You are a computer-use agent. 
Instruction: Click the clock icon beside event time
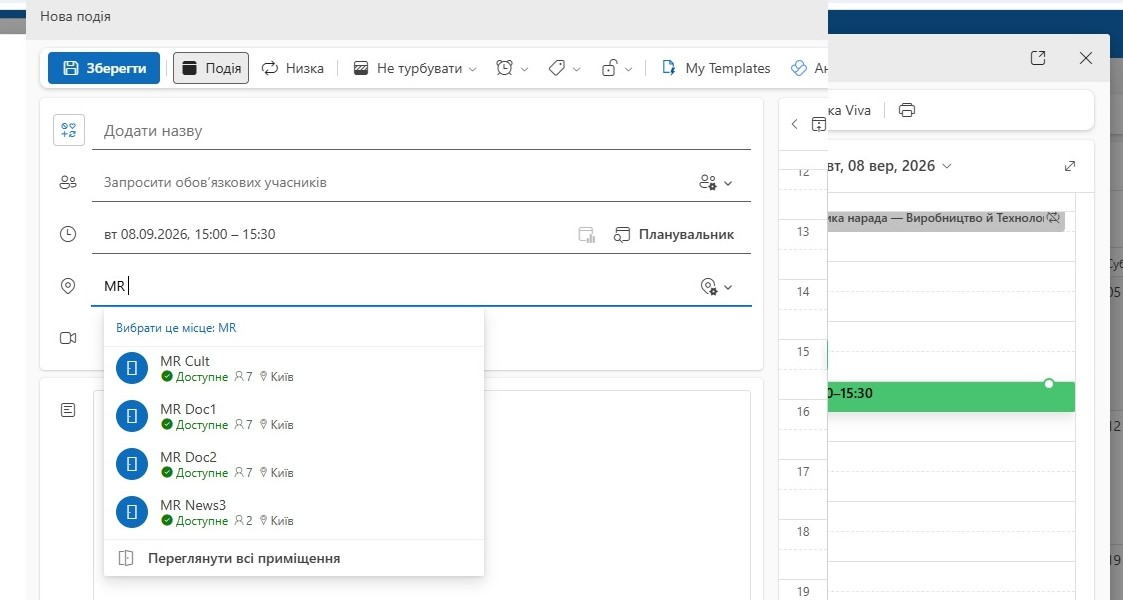(68, 234)
